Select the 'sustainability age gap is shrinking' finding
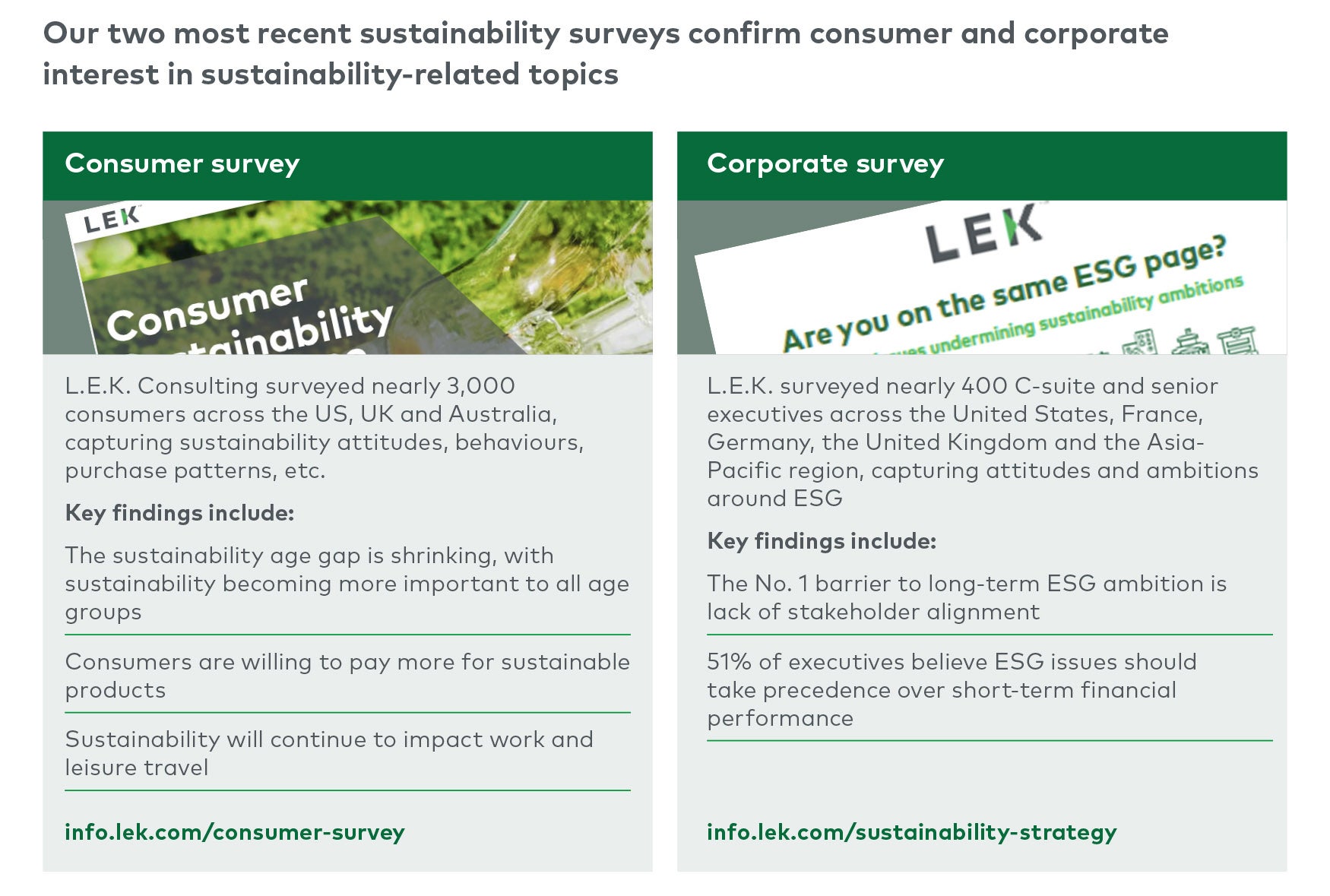Image resolution: width=1330 pixels, height=896 pixels. (x=347, y=584)
